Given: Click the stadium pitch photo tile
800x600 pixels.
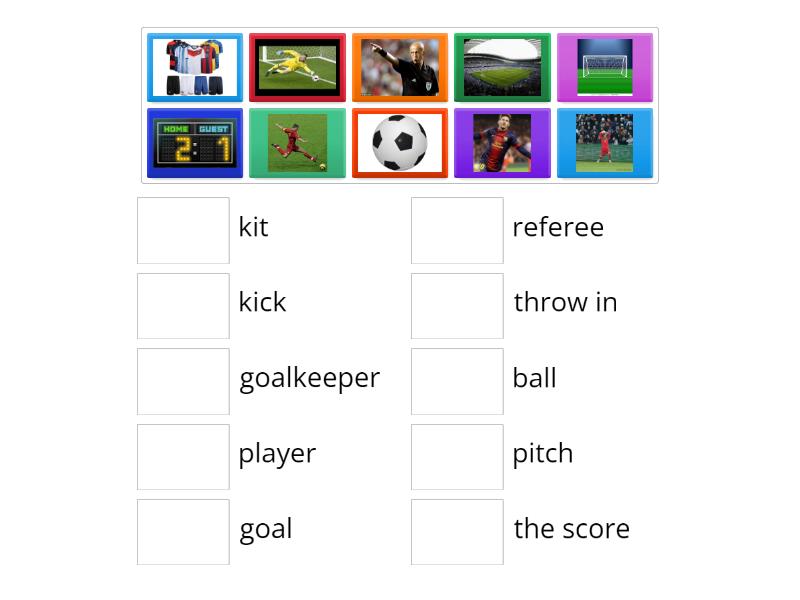Looking at the screenshot, I should tap(502, 67).
